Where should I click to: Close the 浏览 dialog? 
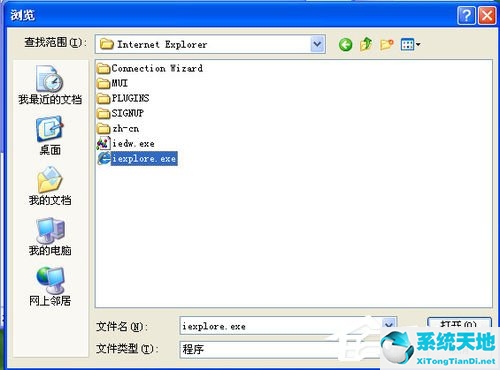[x=487, y=15]
